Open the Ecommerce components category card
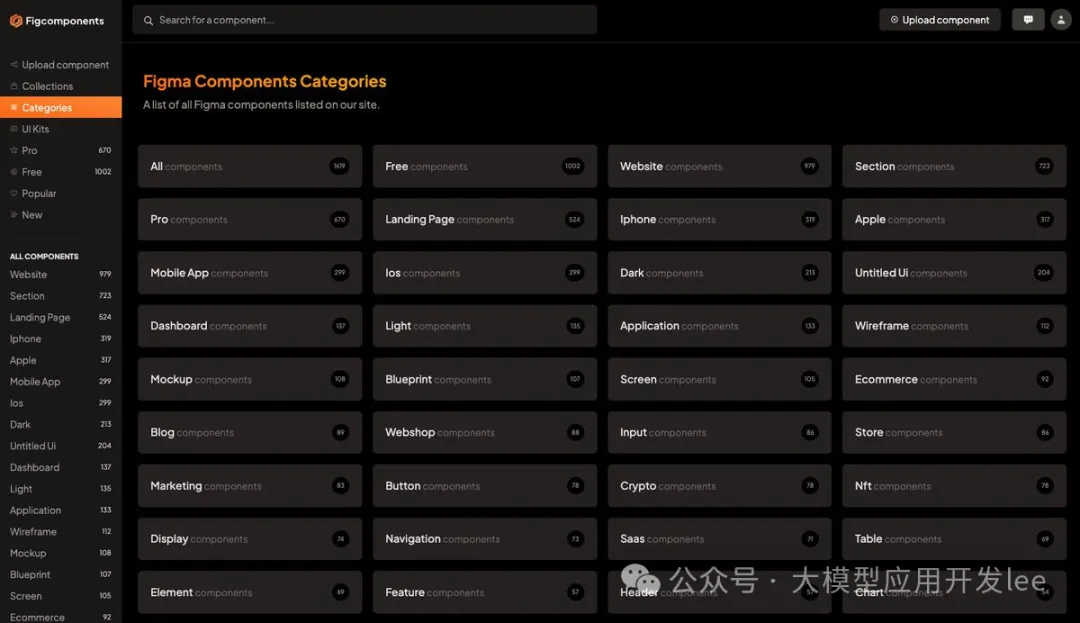 (x=954, y=379)
